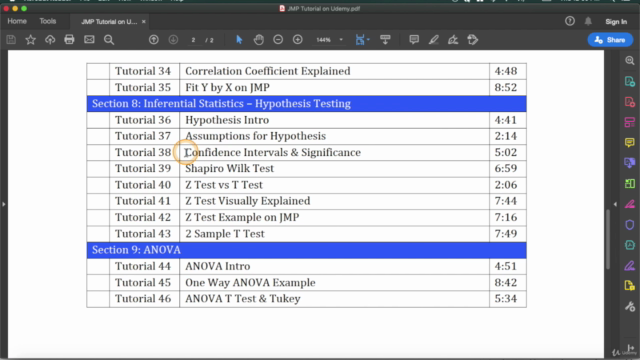Click 'Section 9: ANOVA' header row
640x360 pixels.
pos(306,250)
